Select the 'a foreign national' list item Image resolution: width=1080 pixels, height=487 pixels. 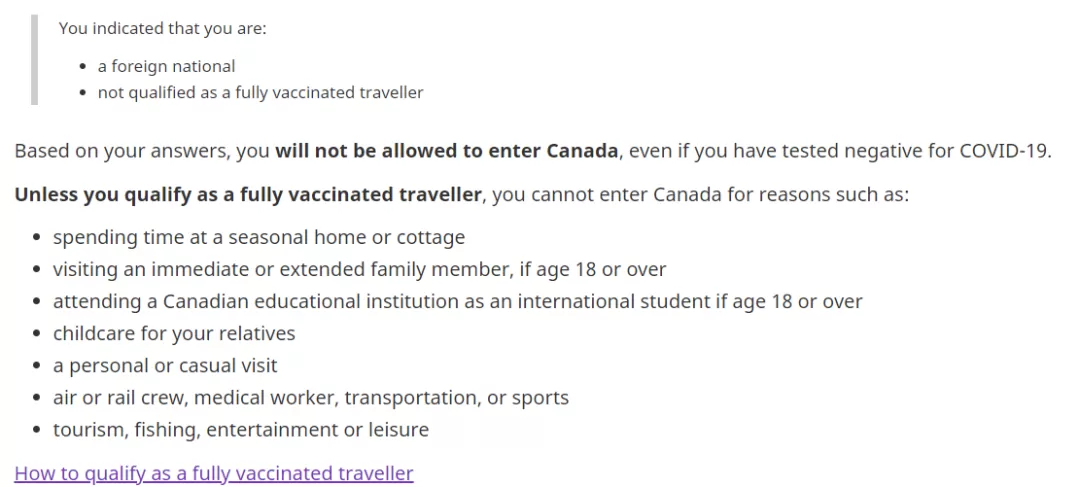[166, 66]
